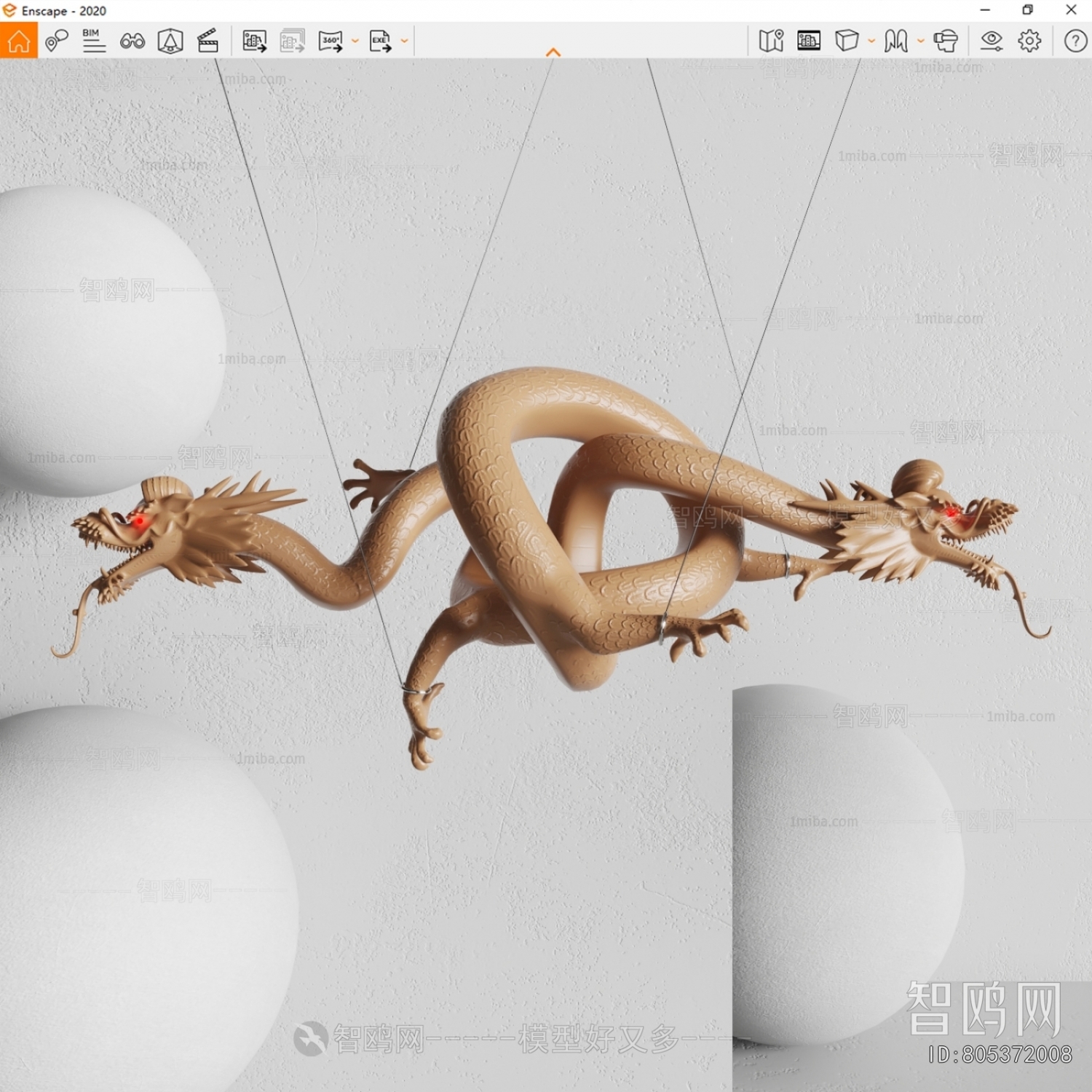Image resolution: width=1092 pixels, height=1092 pixels.
Task: Export a 360° mono panorama
Action: pyautogui.click(x=331, y=41)
